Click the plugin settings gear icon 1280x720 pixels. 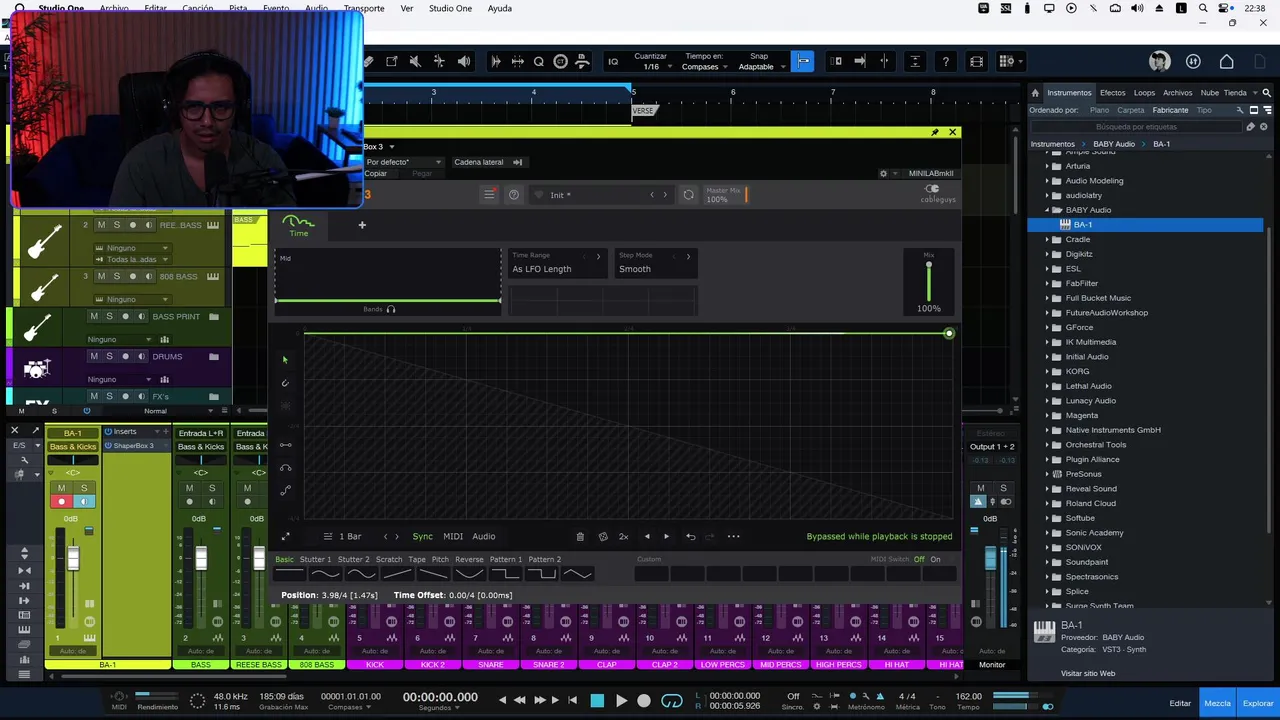[883, 174]
